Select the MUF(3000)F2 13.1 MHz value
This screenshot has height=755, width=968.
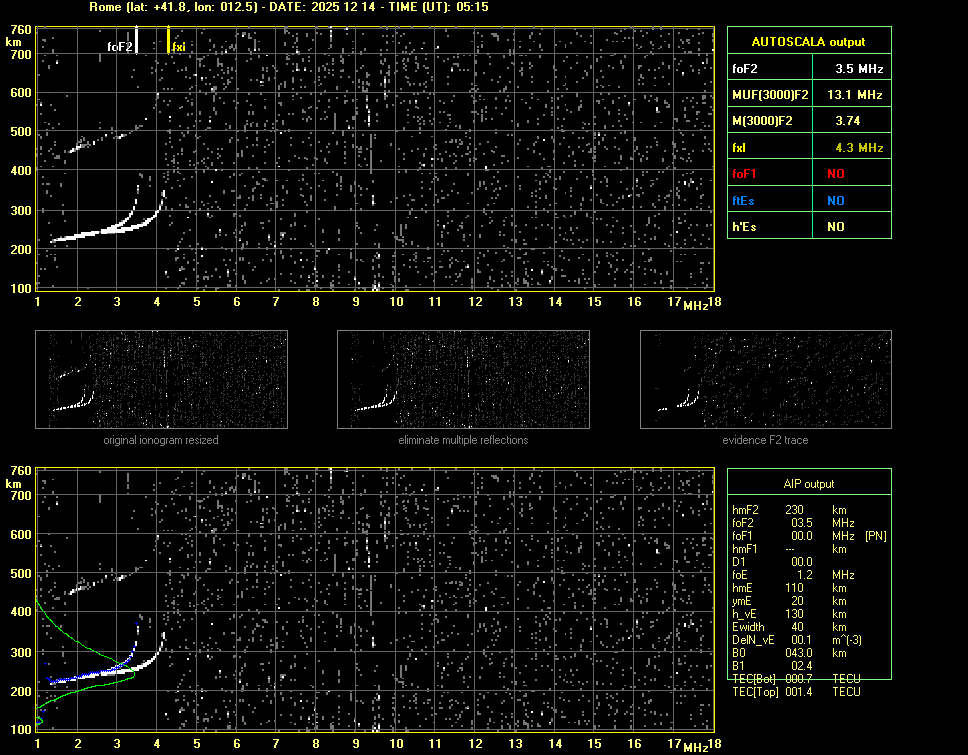tap(859, 95)
